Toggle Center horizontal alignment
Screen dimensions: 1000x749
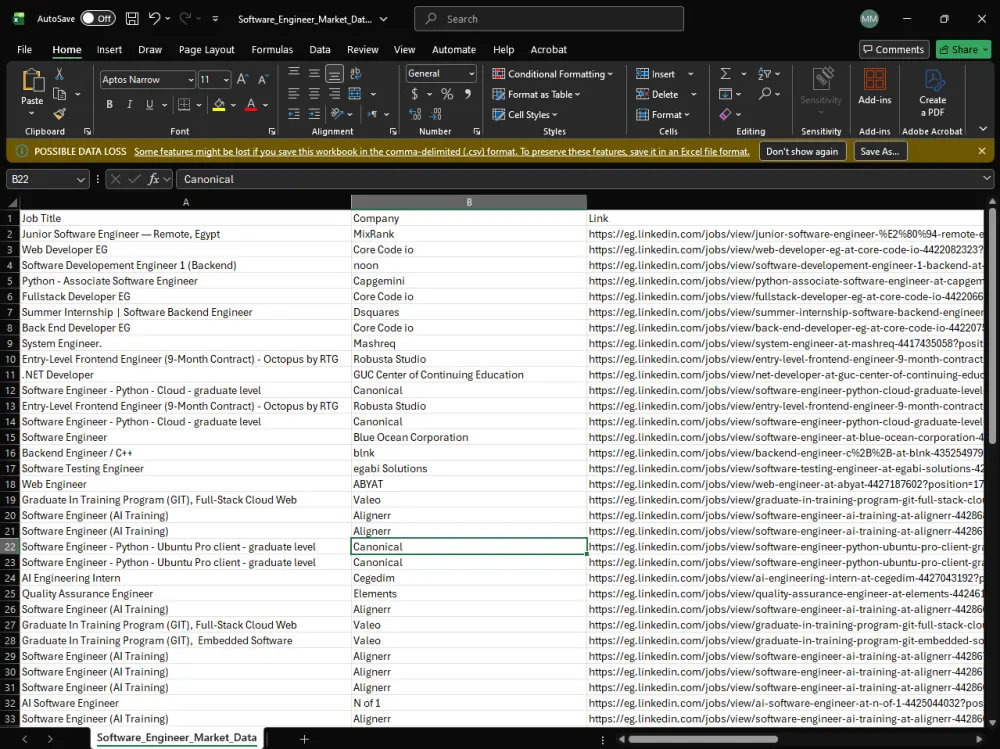point(314,94)
